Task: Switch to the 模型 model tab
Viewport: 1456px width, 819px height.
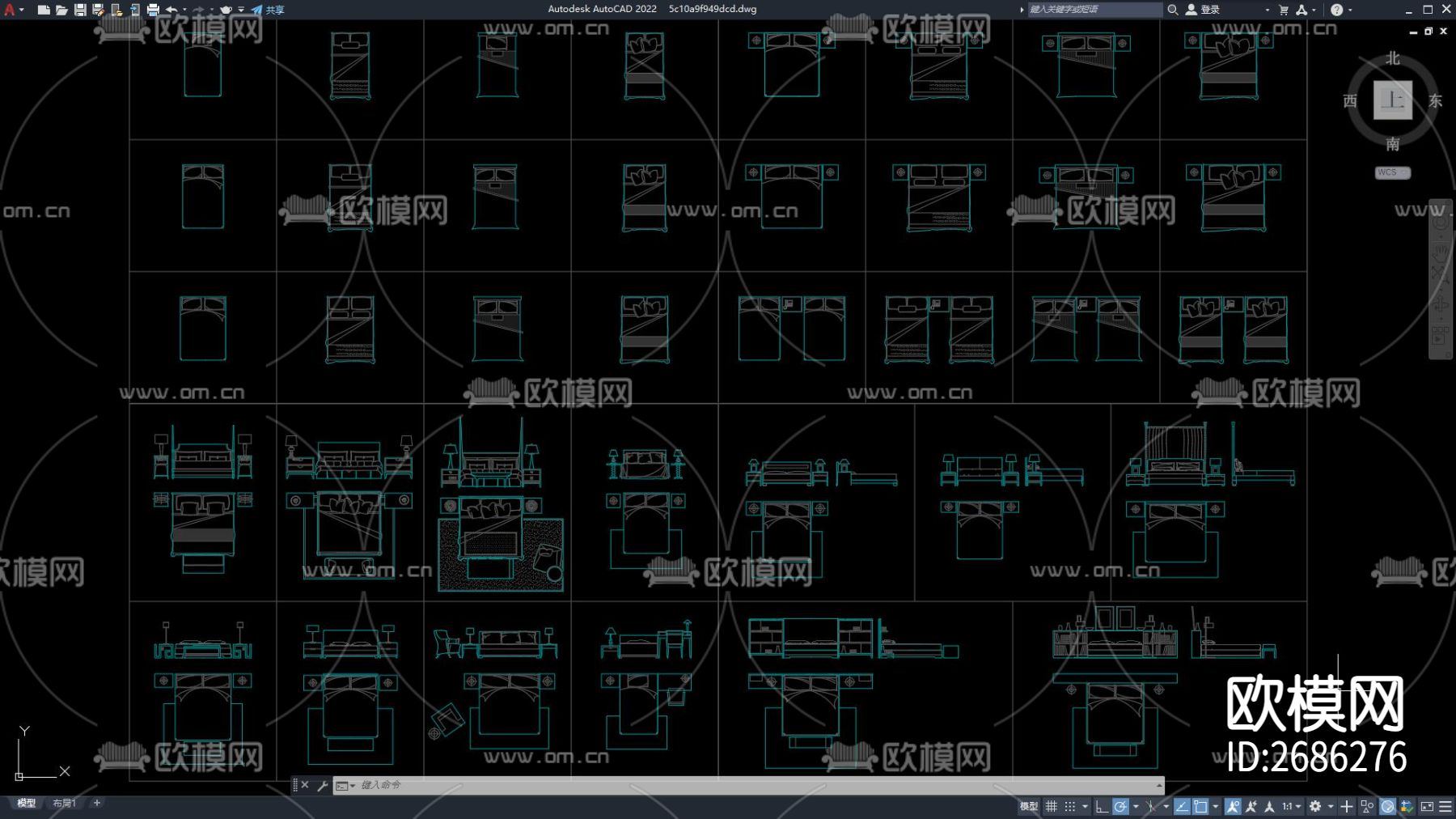Action: click(27, 803)
